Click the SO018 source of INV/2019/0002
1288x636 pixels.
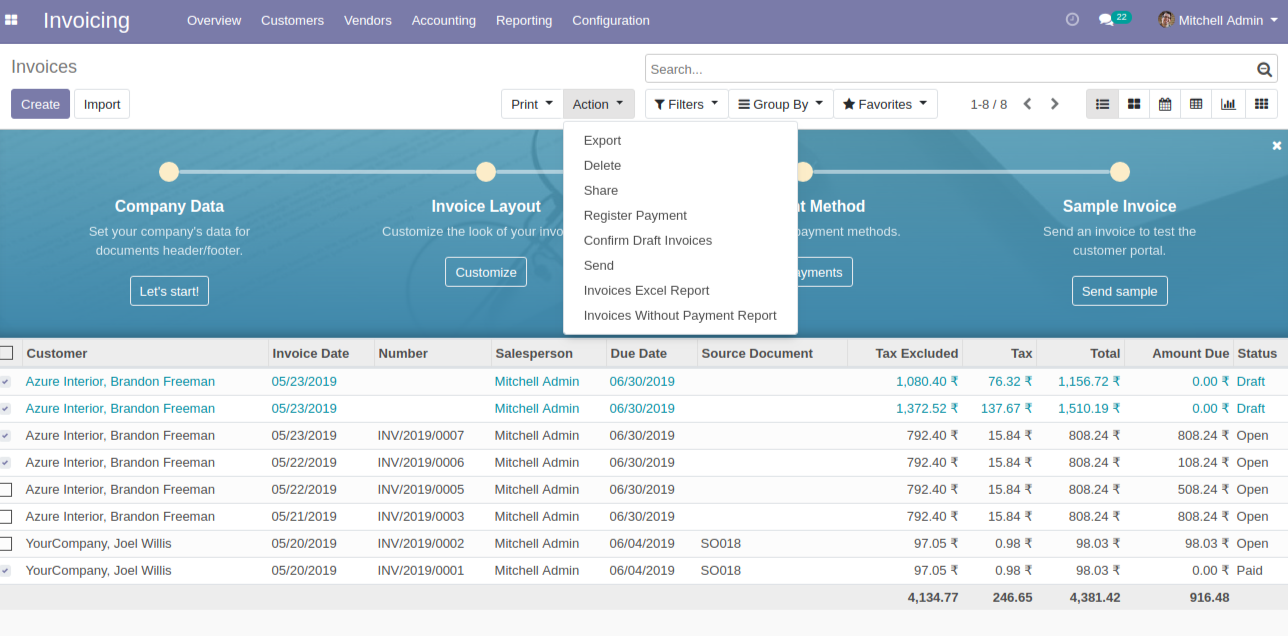click(x=721, y=543)
